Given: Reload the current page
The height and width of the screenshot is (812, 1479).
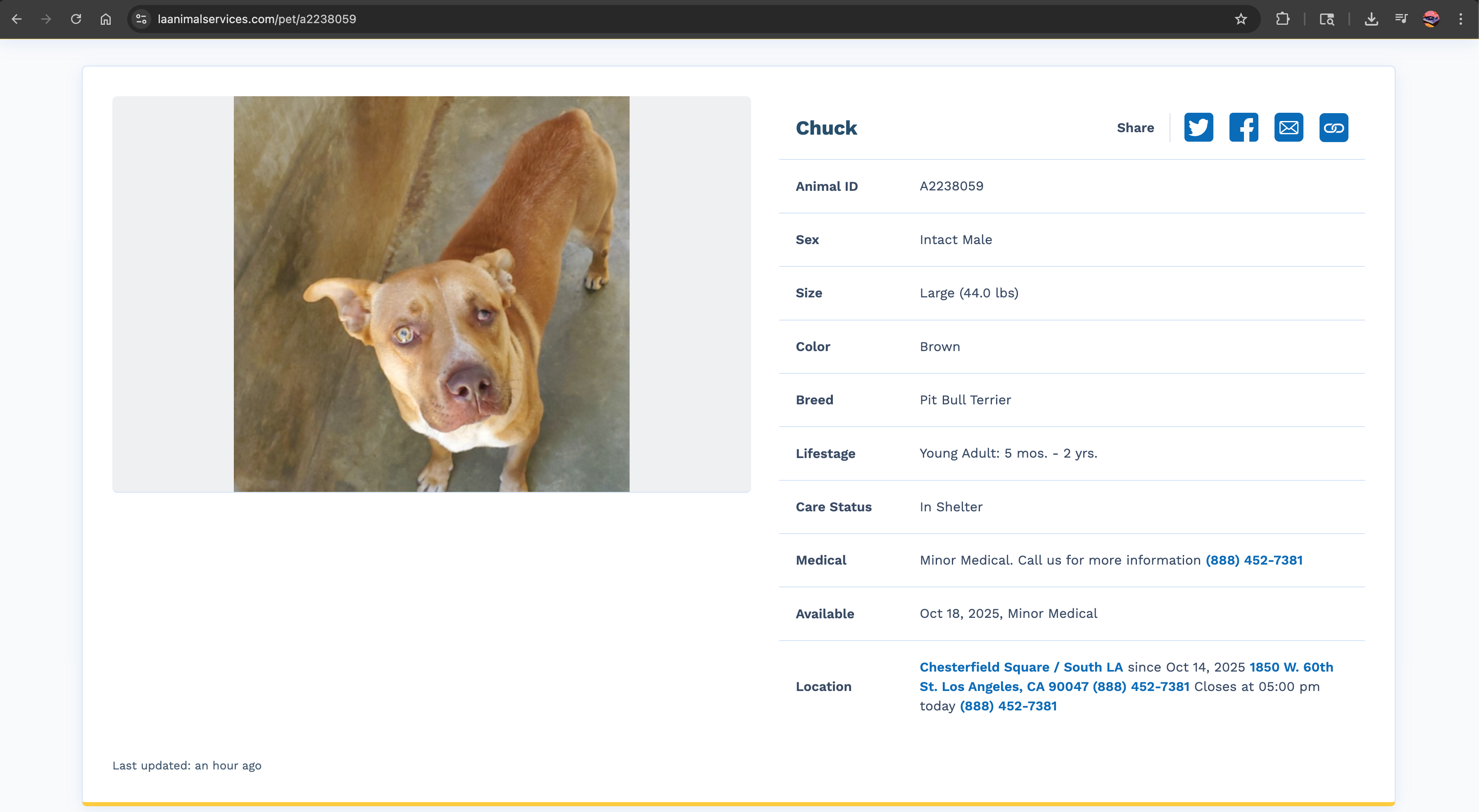Looking at the screenshot, I should coord(76,19).
